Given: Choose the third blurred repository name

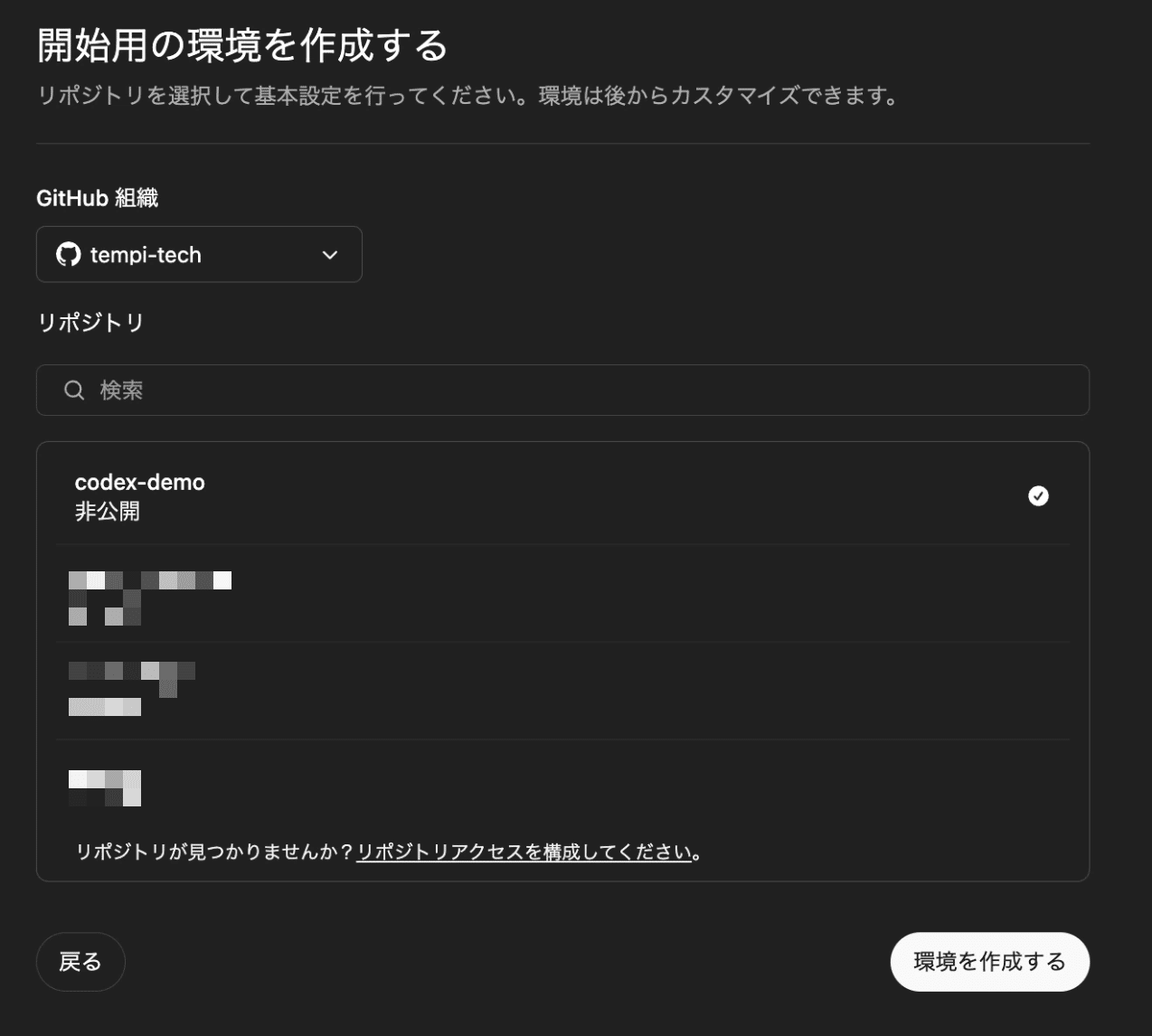Looking at the screenshot, I should pyautogui.click(x=132, y=672).
